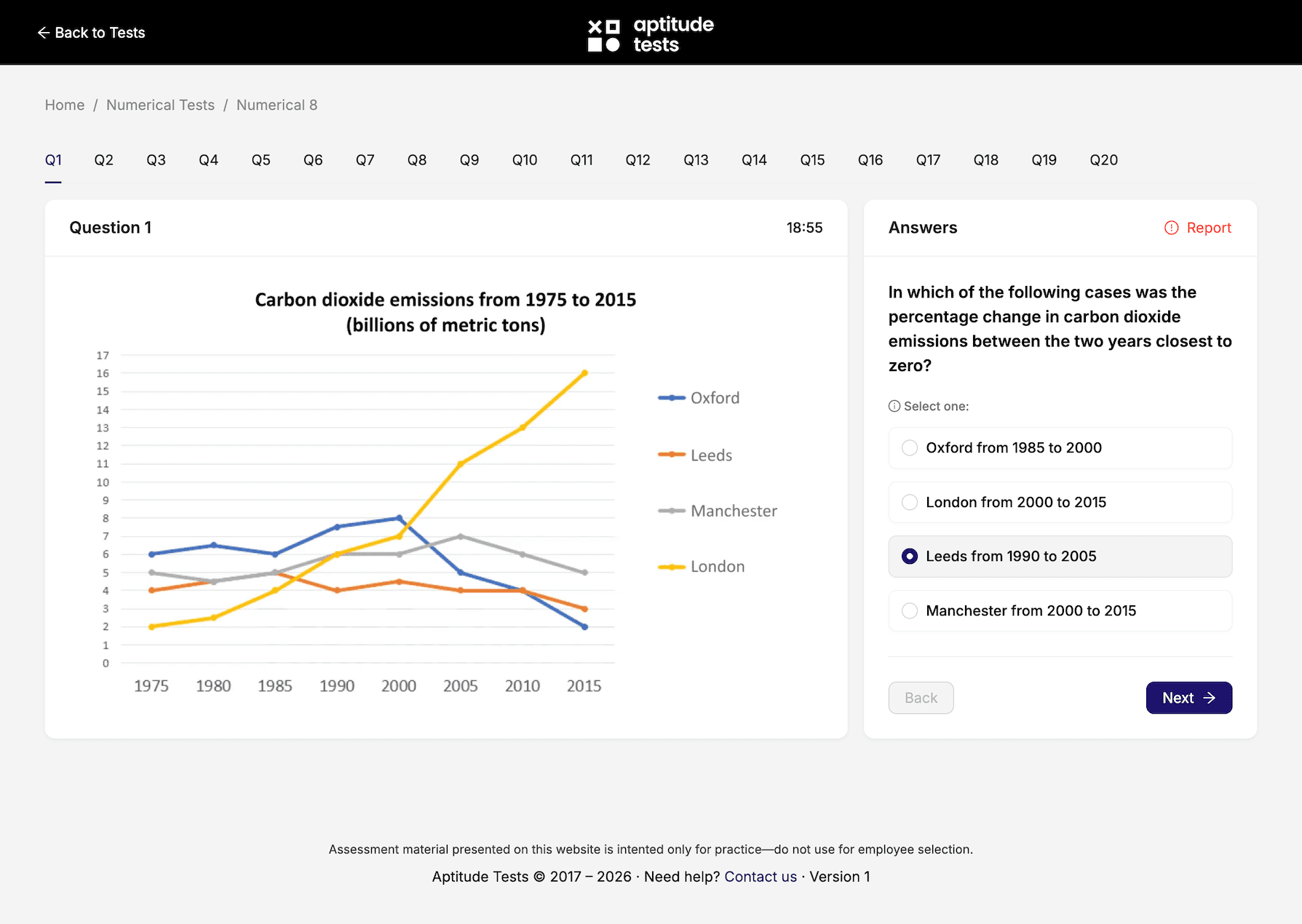Select London from 2000 to 2015
Image resolution: width=1302 pixels, height=924 pixels.
click(x=1060, y=502)
